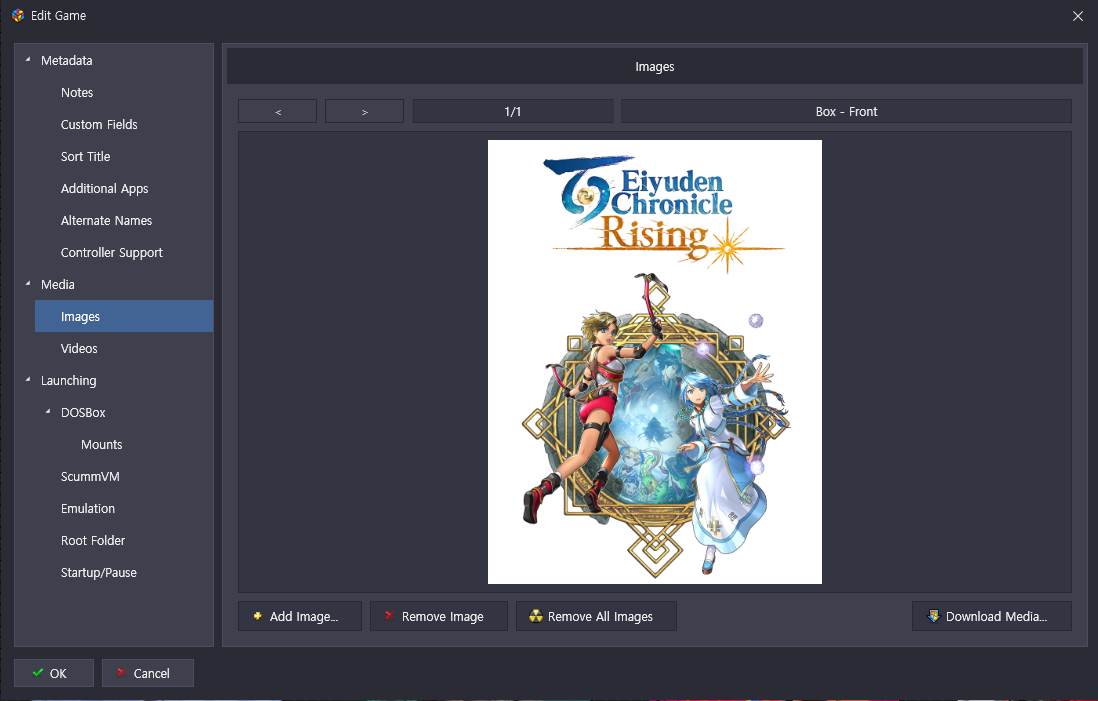Collapse the DOSBox tree node
The width and height of the screenshot is (1098, 701).
[48, 412]
